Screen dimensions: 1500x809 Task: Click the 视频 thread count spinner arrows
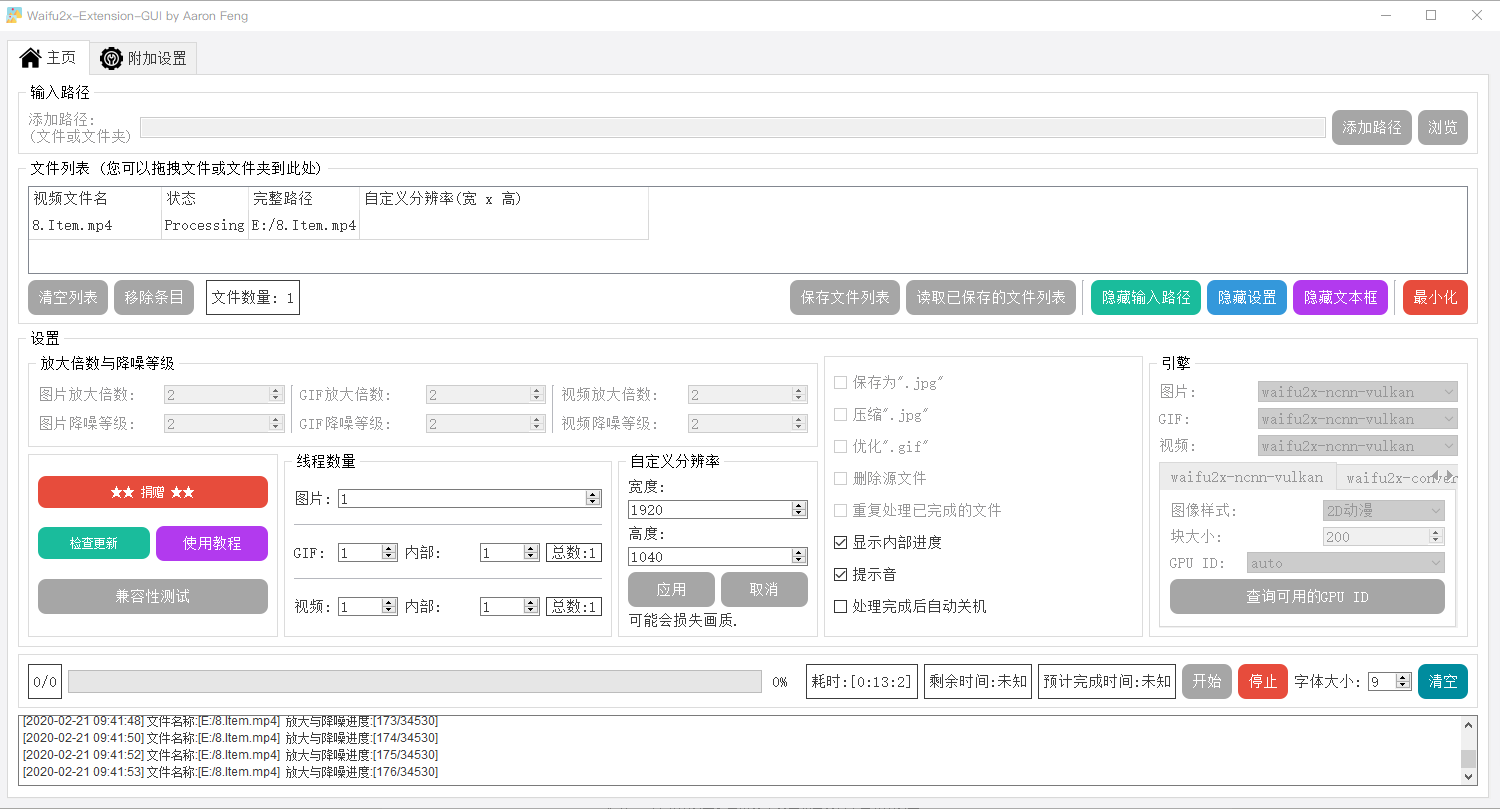pos(389,607)
